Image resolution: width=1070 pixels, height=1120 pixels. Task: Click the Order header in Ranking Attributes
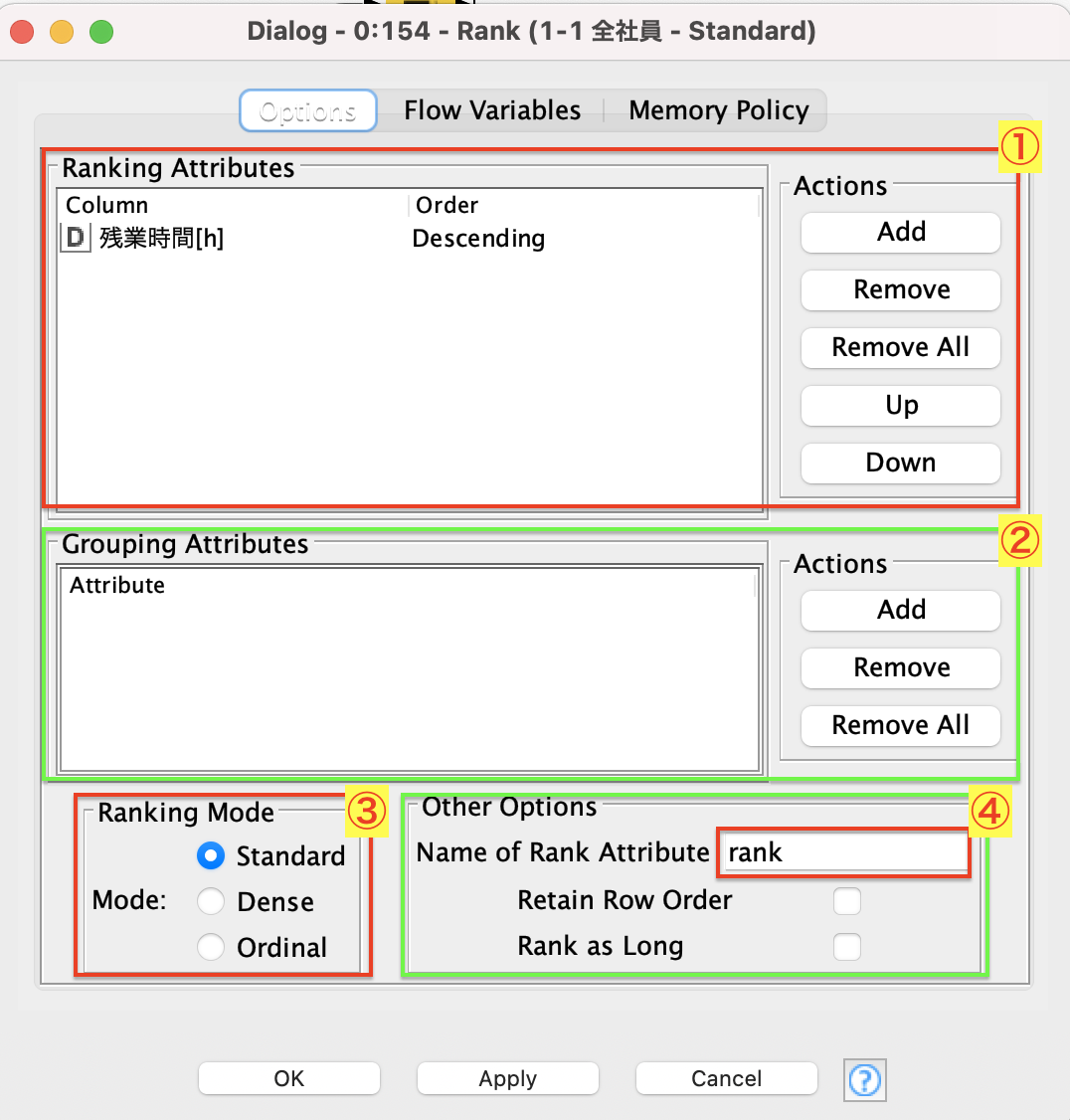coord(583,205)
